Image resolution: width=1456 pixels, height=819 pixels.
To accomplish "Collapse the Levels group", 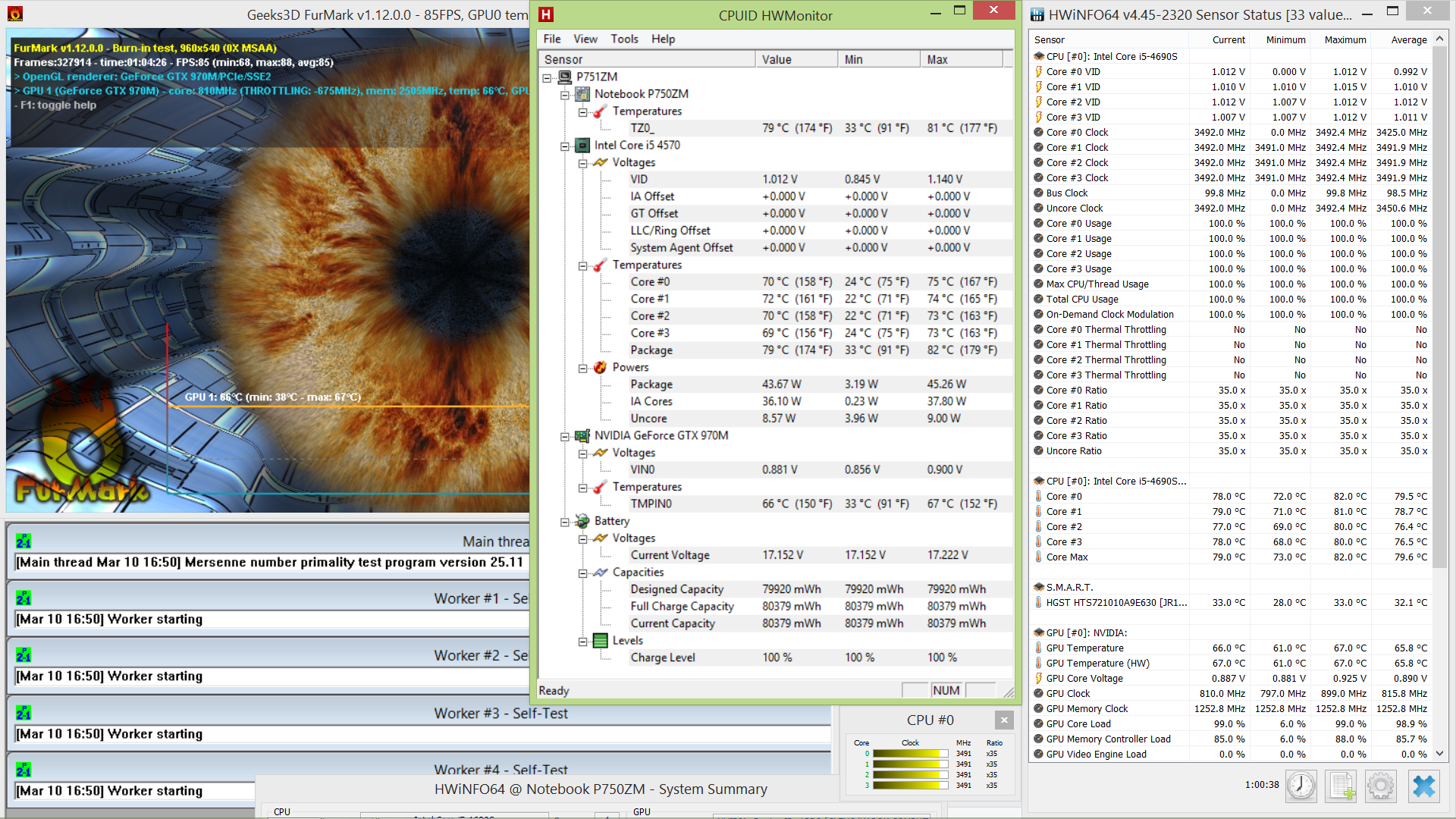I will (582, 642).
